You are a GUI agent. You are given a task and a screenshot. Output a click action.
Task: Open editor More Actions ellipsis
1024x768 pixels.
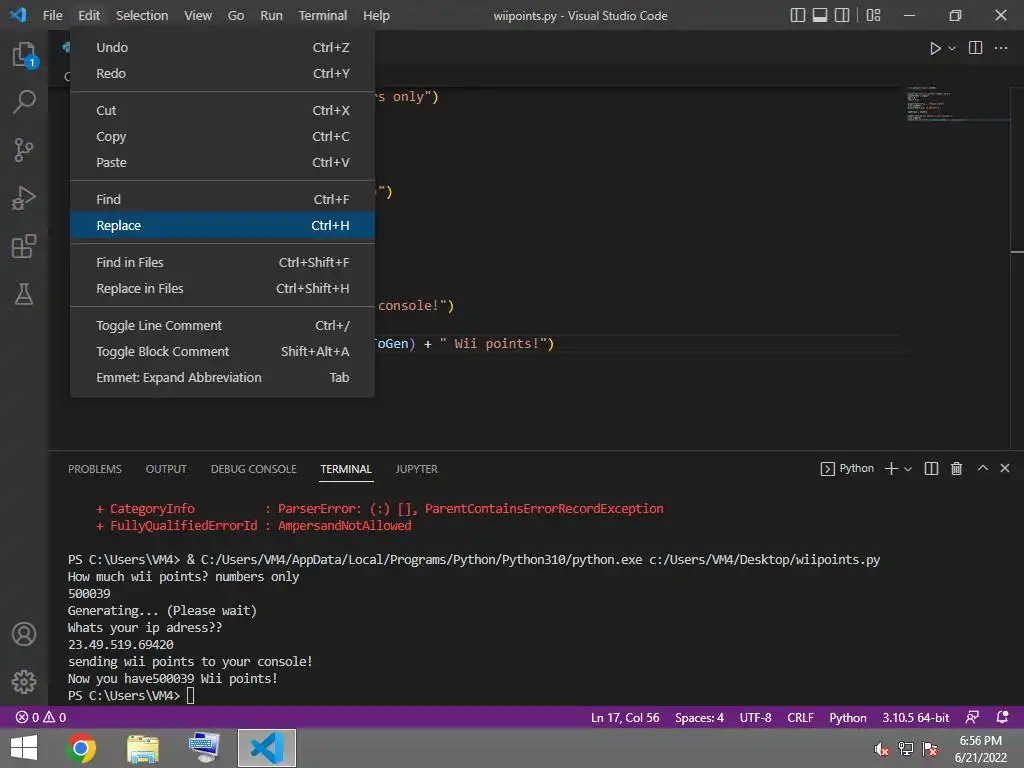1001,48
